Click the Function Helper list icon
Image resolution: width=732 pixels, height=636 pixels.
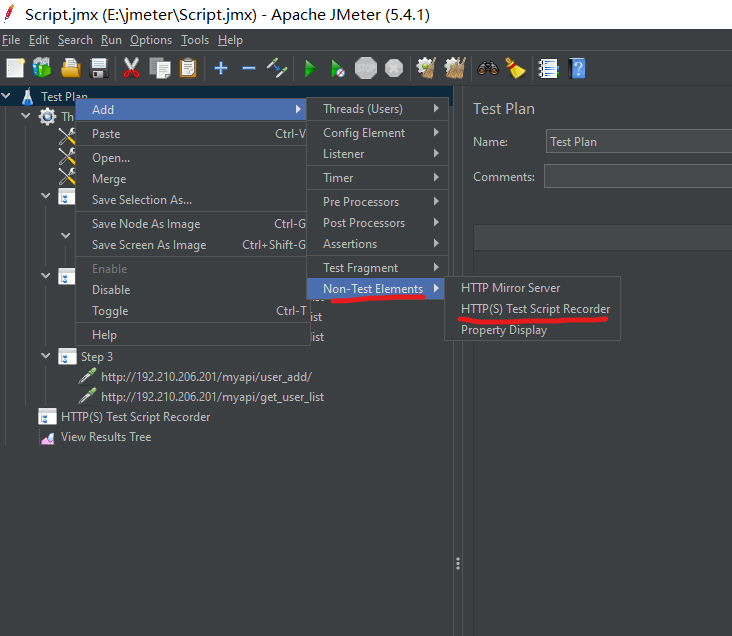click(x=549, y=69)
